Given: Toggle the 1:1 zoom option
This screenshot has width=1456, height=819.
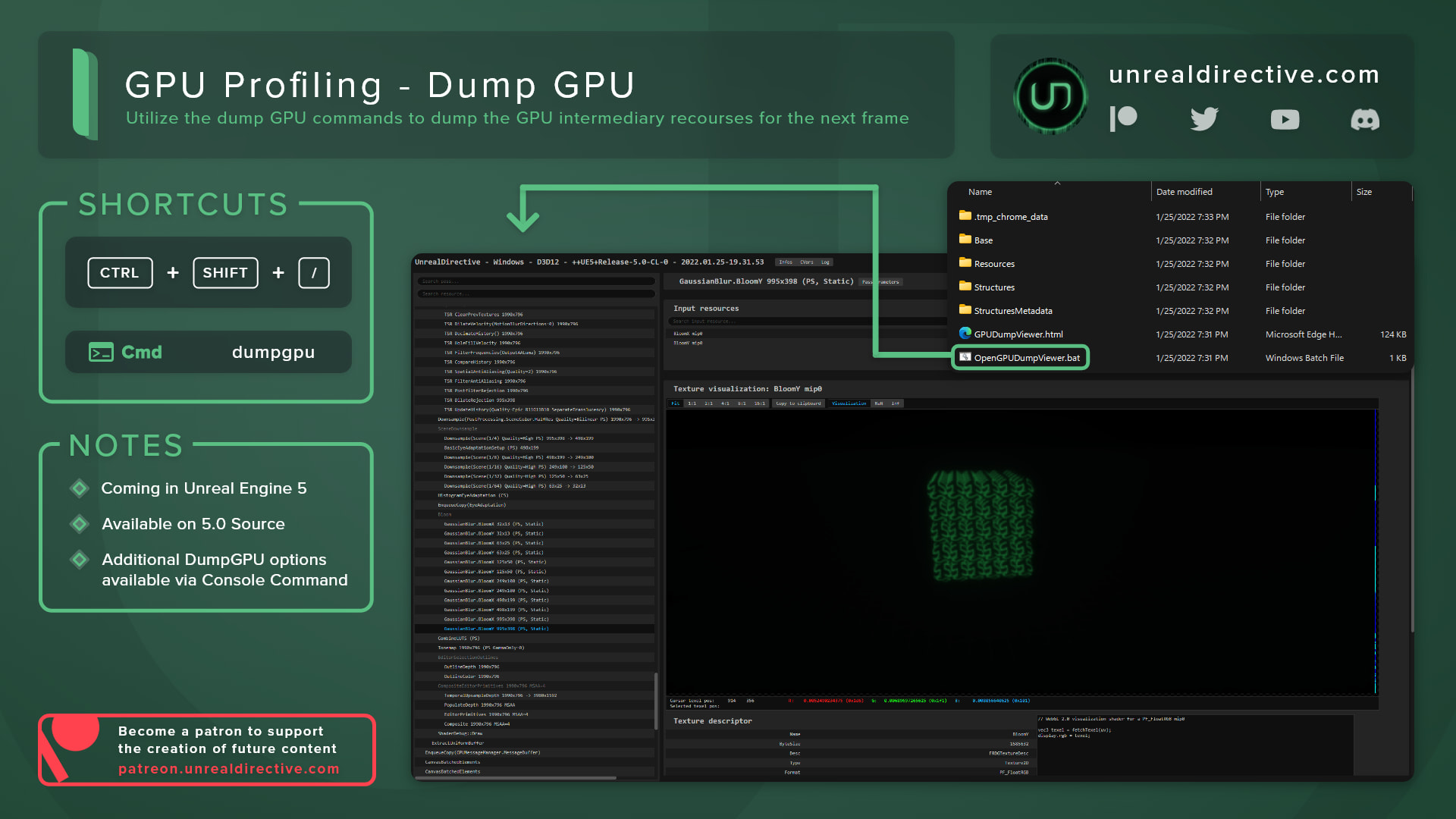Looking at the screenshot, I should [692, 403].
